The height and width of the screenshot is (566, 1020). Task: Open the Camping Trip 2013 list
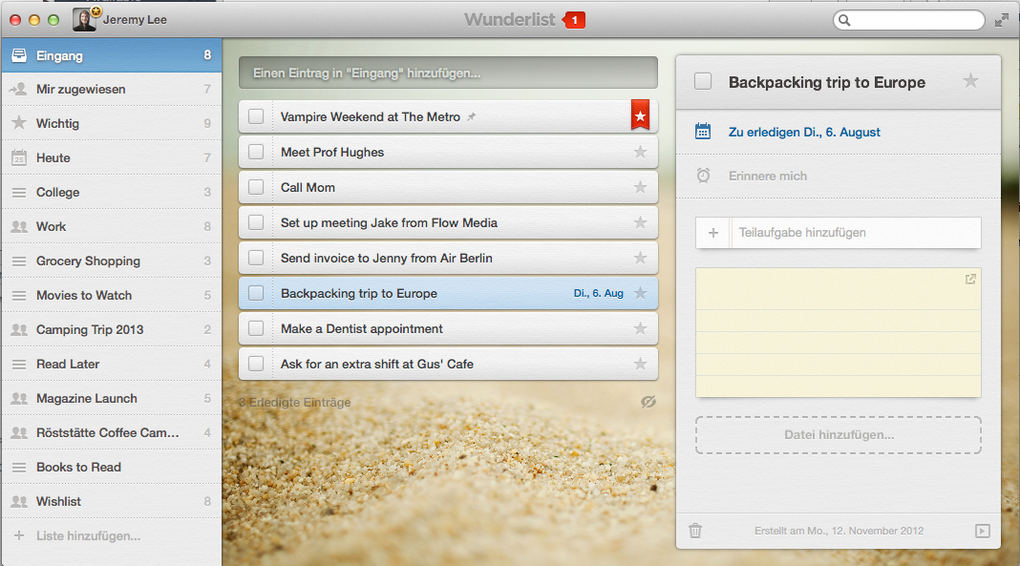coord(111,330)
